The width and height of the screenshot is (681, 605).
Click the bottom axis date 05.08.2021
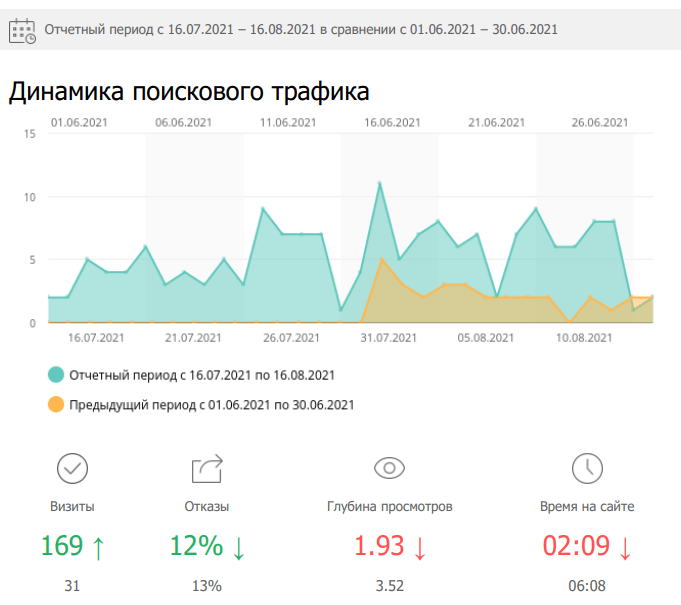[x=486, y=338]
